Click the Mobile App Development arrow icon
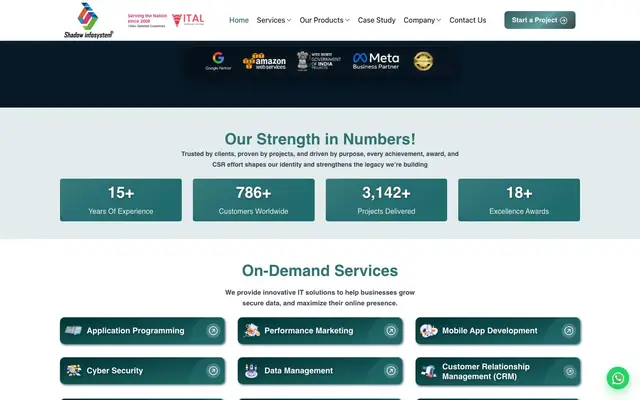The height and width of the screenshot is (400, 640). point(569,331)
